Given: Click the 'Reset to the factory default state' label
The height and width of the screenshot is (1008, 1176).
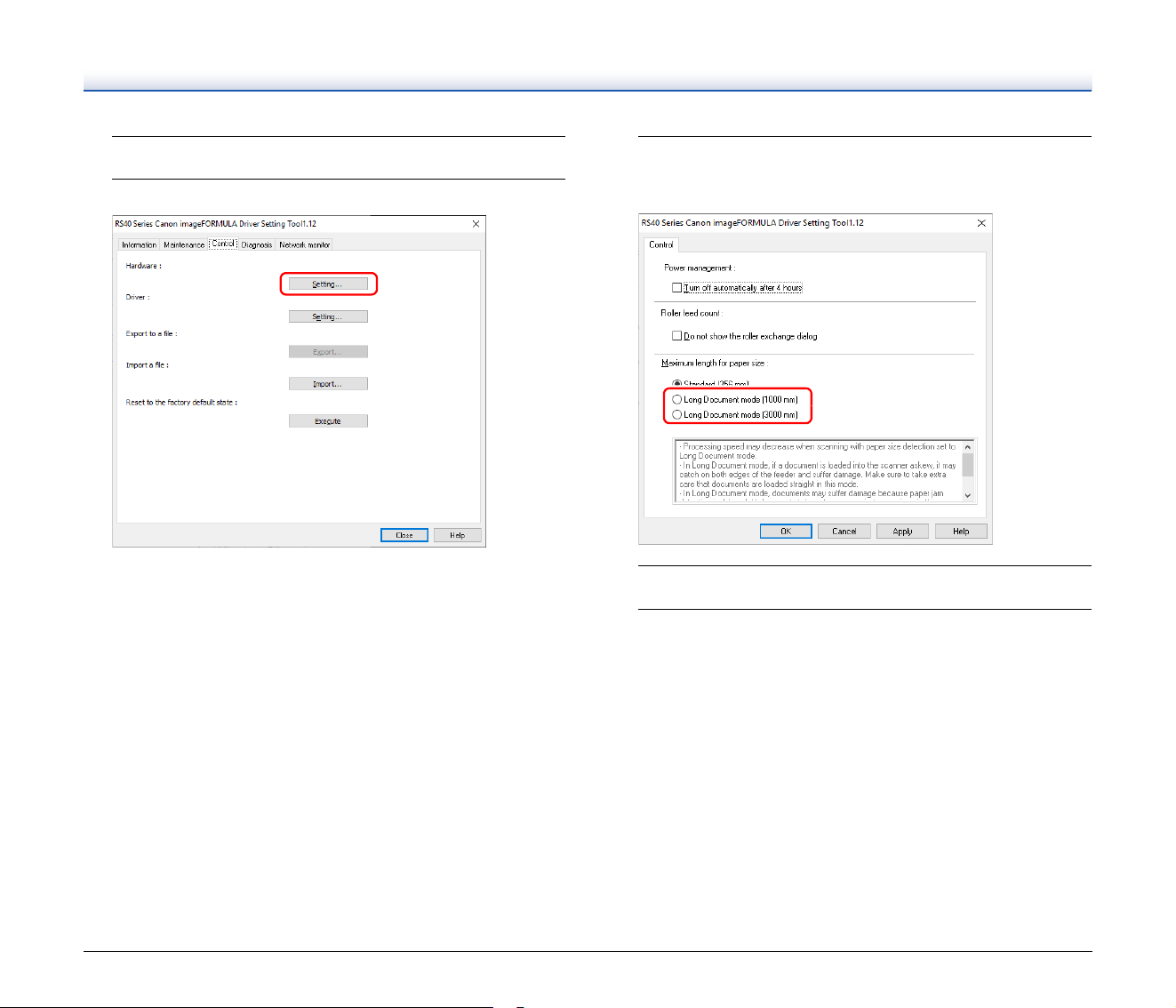Looking at the screenshot, I should [x=181, y=403].
